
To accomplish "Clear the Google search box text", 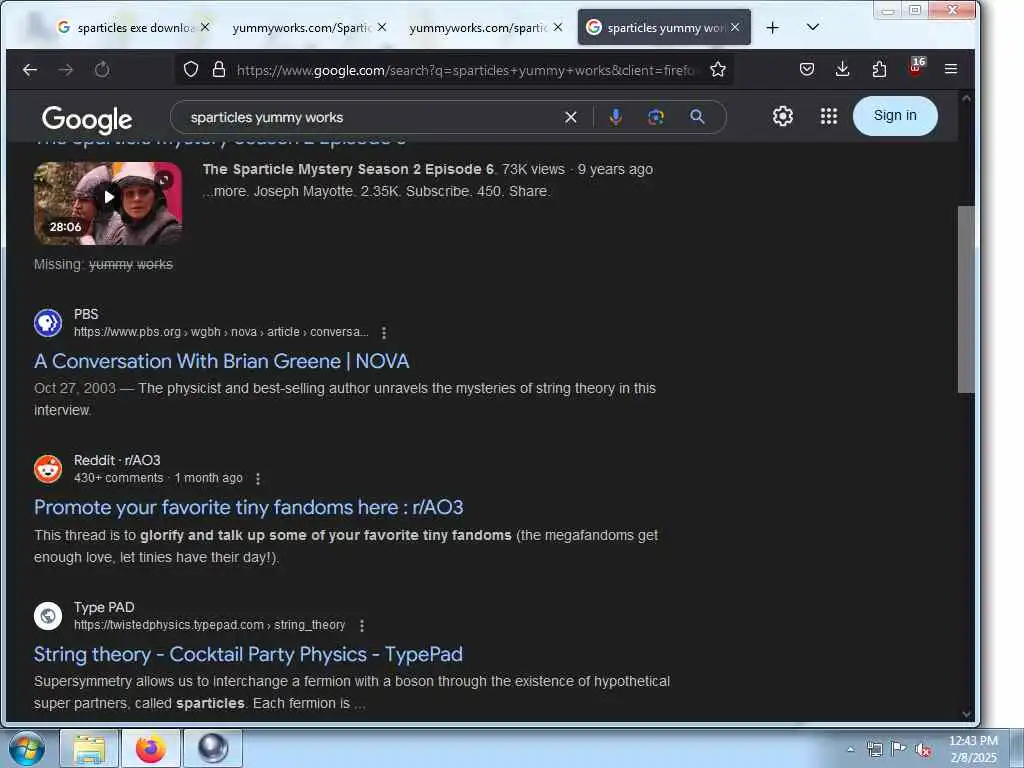I will tap(571, 118).
